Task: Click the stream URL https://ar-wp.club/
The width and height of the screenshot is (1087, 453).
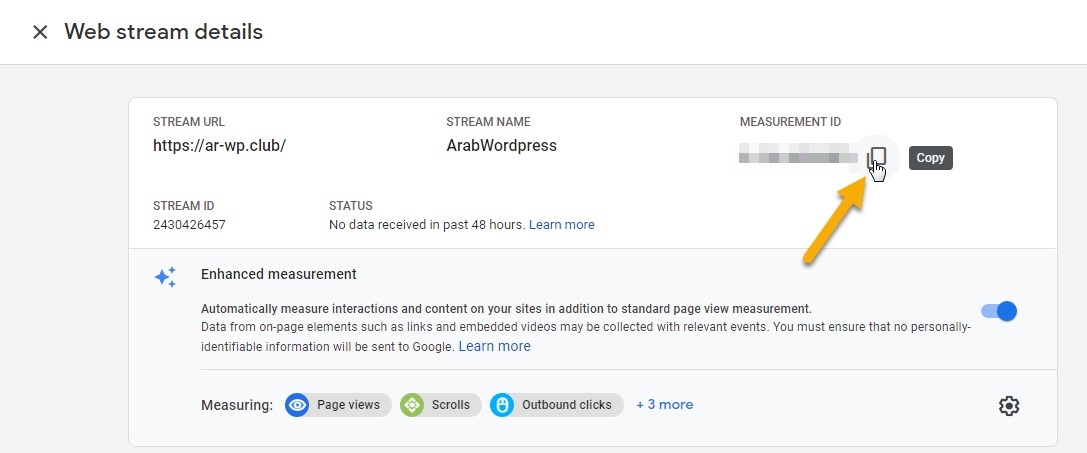Action: pos(219,145)
